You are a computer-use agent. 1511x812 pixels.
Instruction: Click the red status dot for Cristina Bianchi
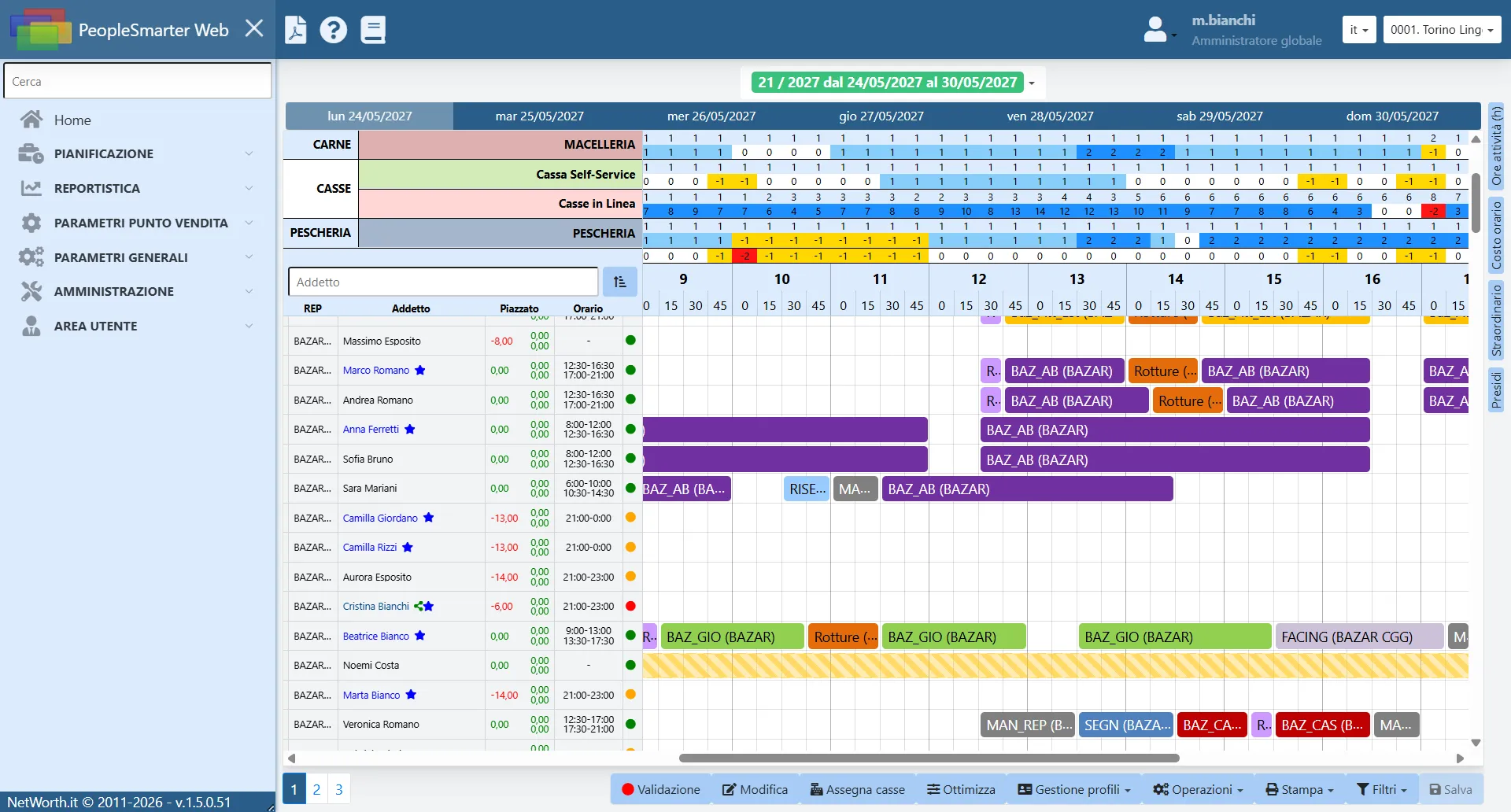pos(630,607)
